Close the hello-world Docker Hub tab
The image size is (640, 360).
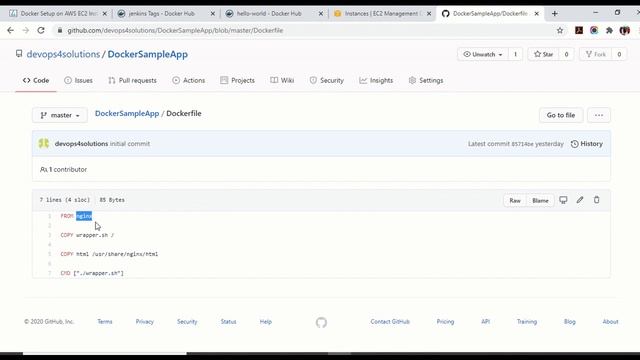coord(321,13)
